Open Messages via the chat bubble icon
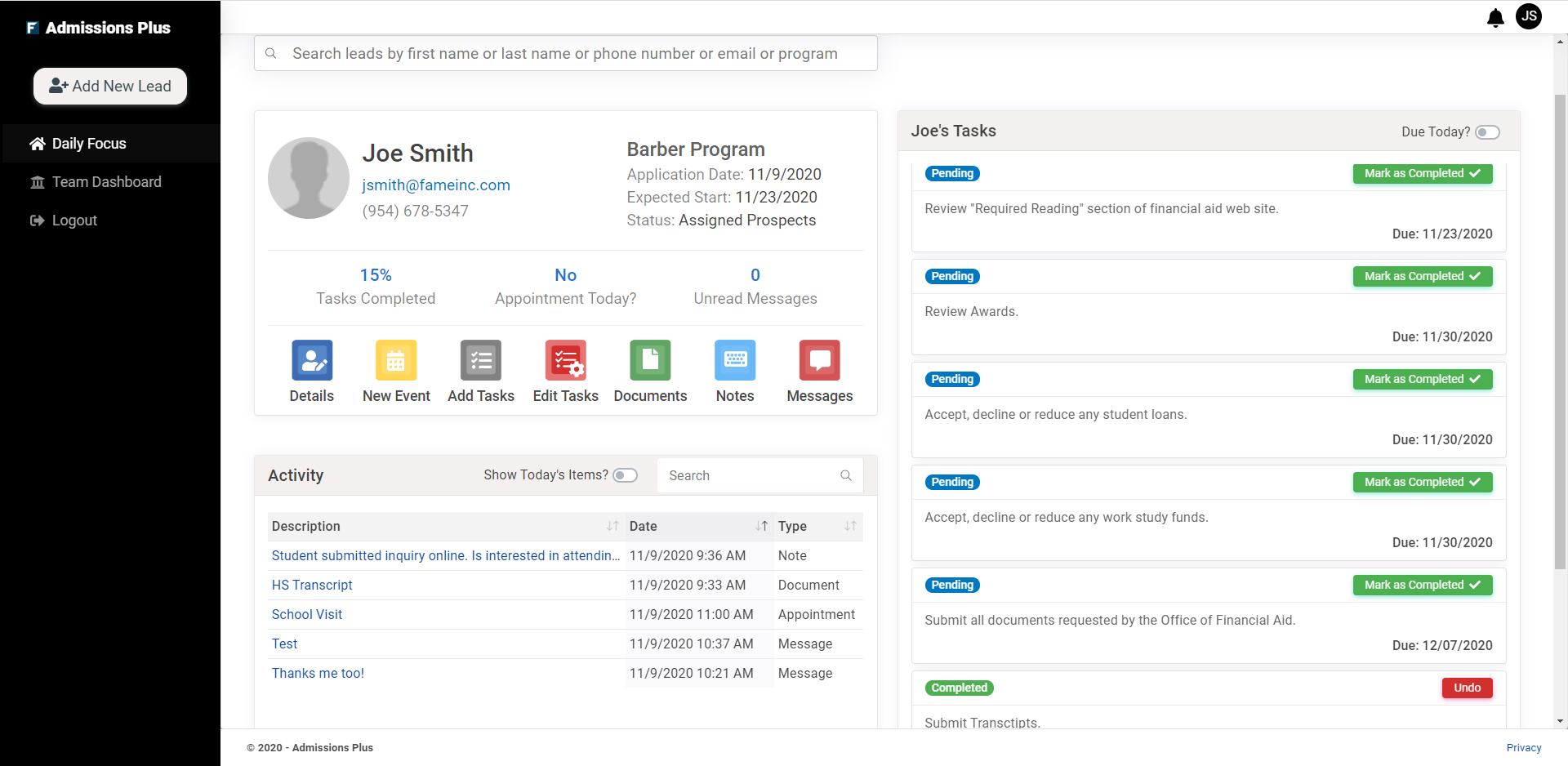 click(818, 360)
